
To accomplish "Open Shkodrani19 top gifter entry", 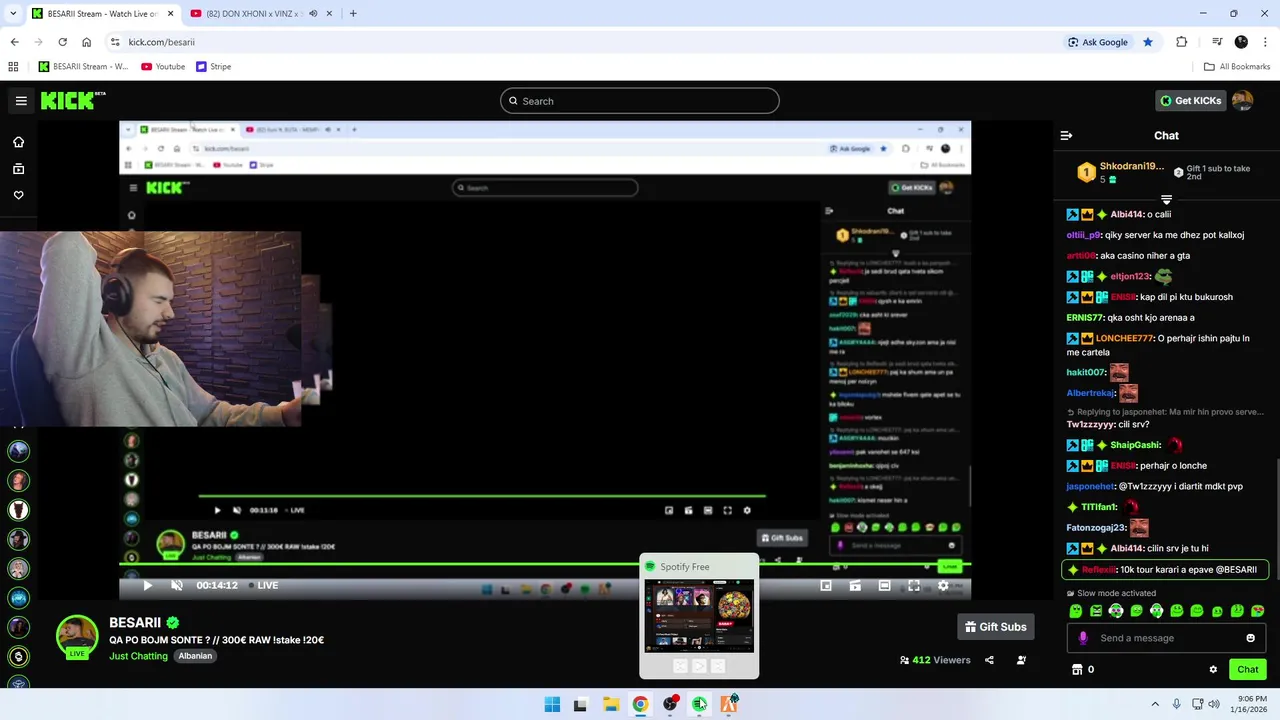I will point(1120,172).
